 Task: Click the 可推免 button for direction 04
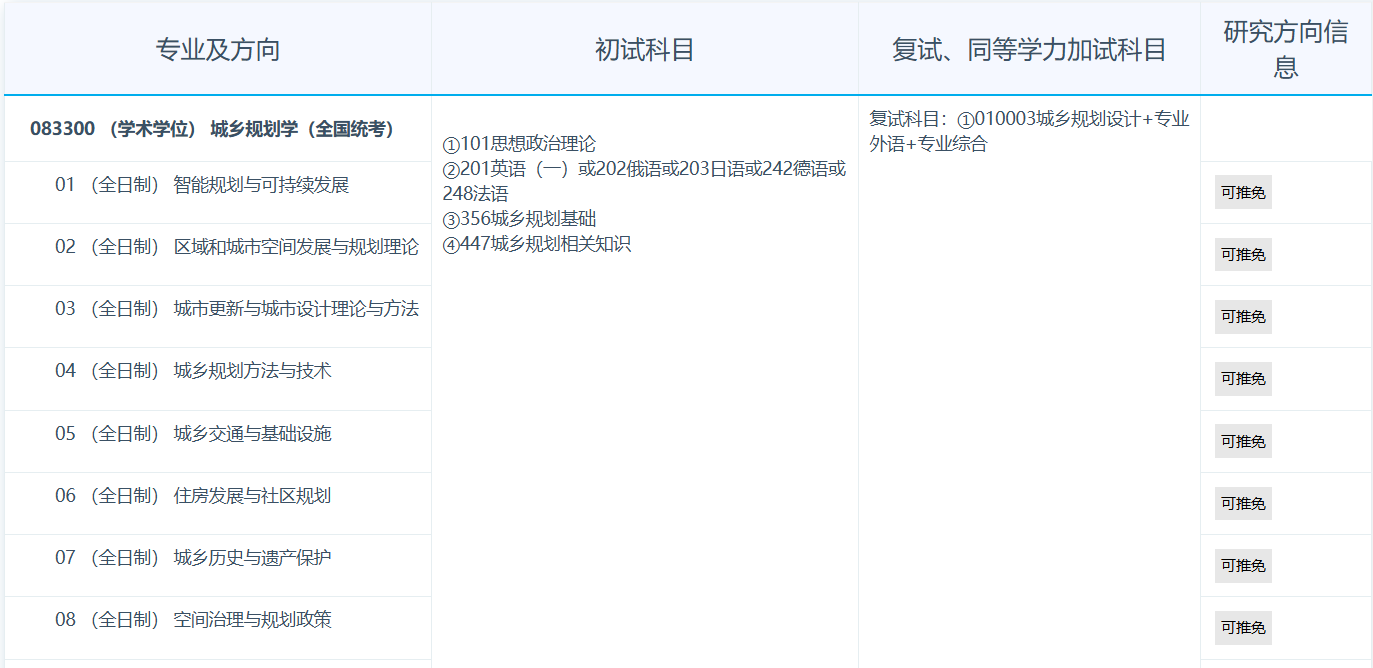(1242, 378)
